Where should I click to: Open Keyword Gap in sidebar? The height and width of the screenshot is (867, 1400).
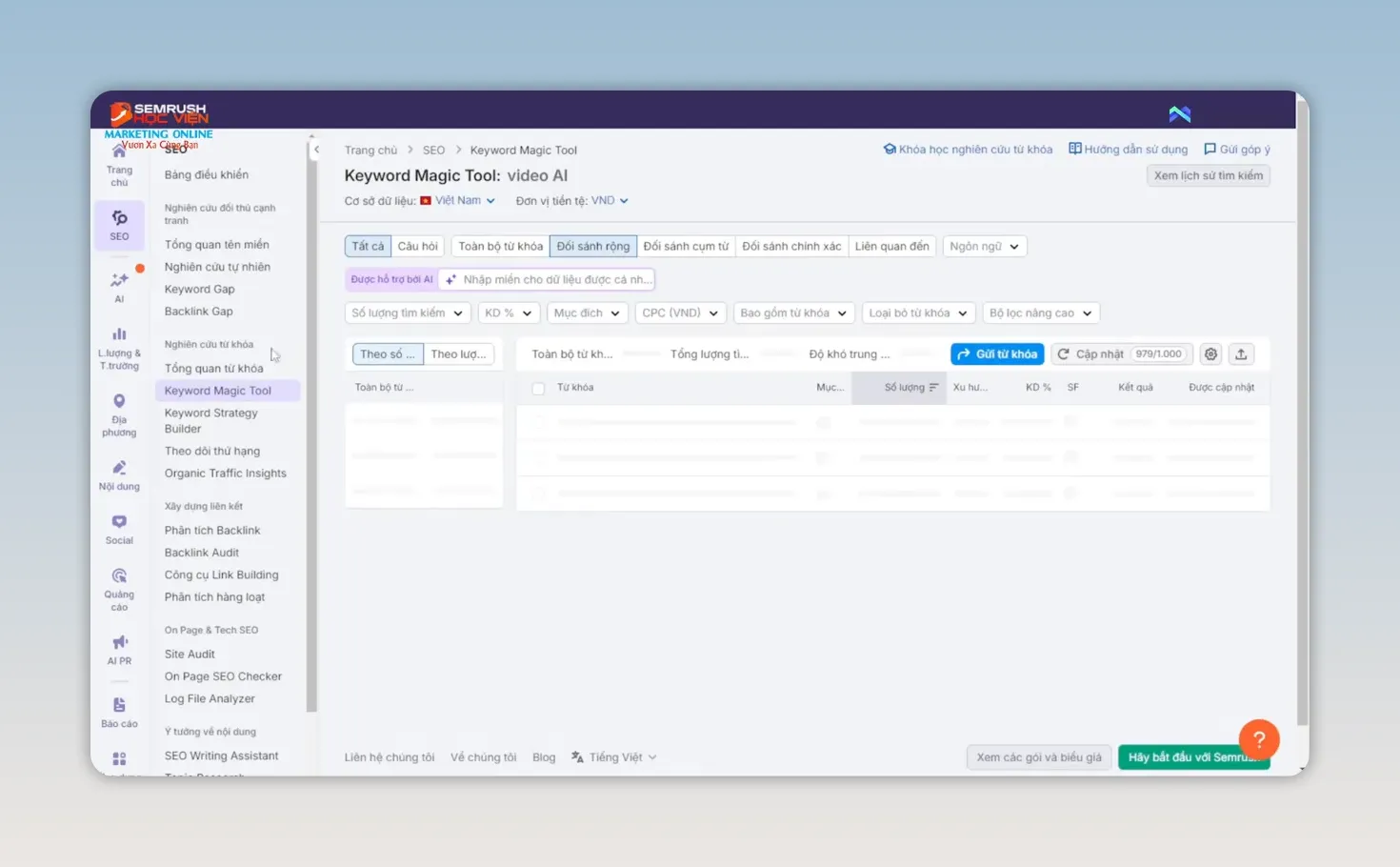pos(199,290)
